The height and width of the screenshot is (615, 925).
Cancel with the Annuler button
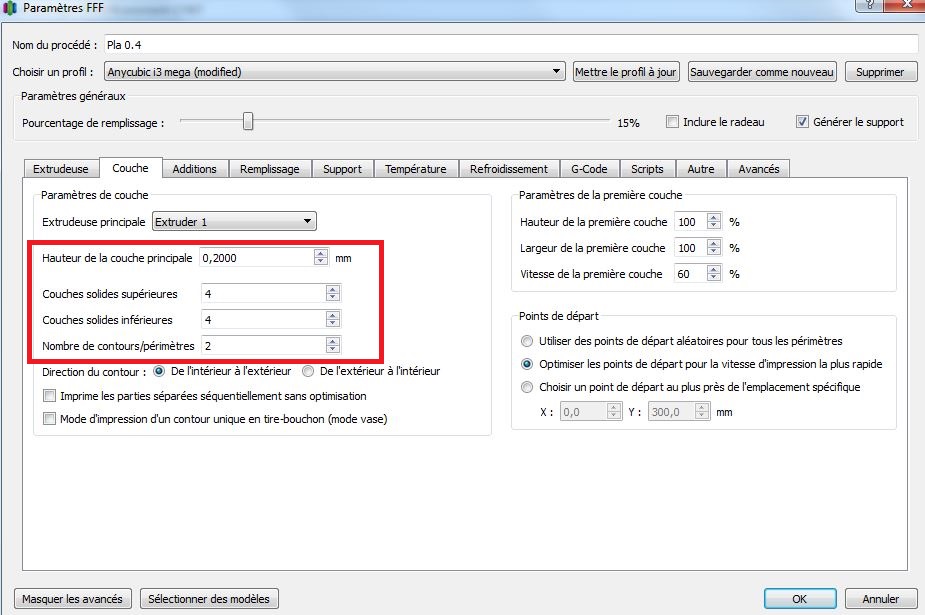(x=881, y=598)
